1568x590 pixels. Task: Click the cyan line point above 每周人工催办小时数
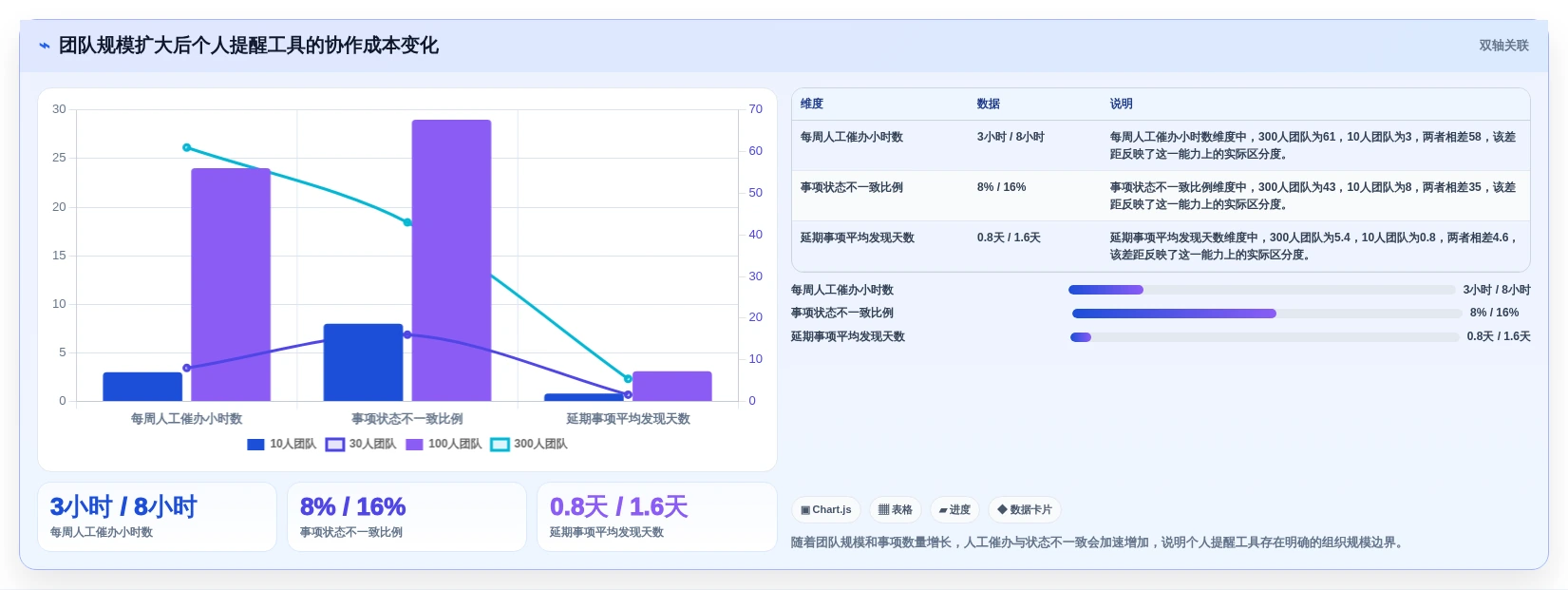pos(186,147)
